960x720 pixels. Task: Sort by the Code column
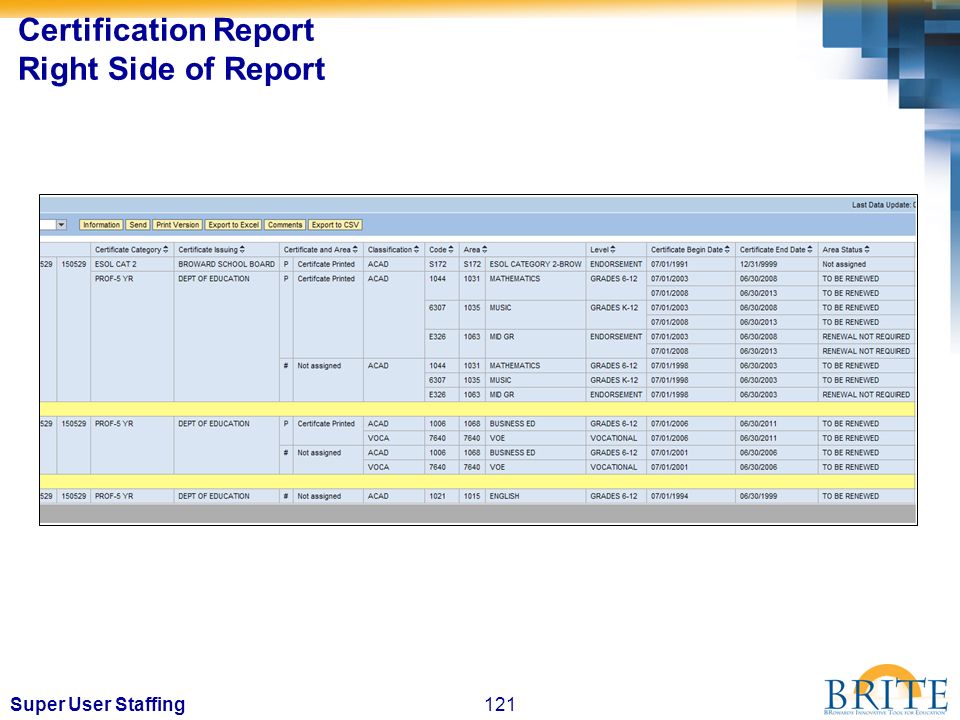pyautogui.click(x=451, y=250)
